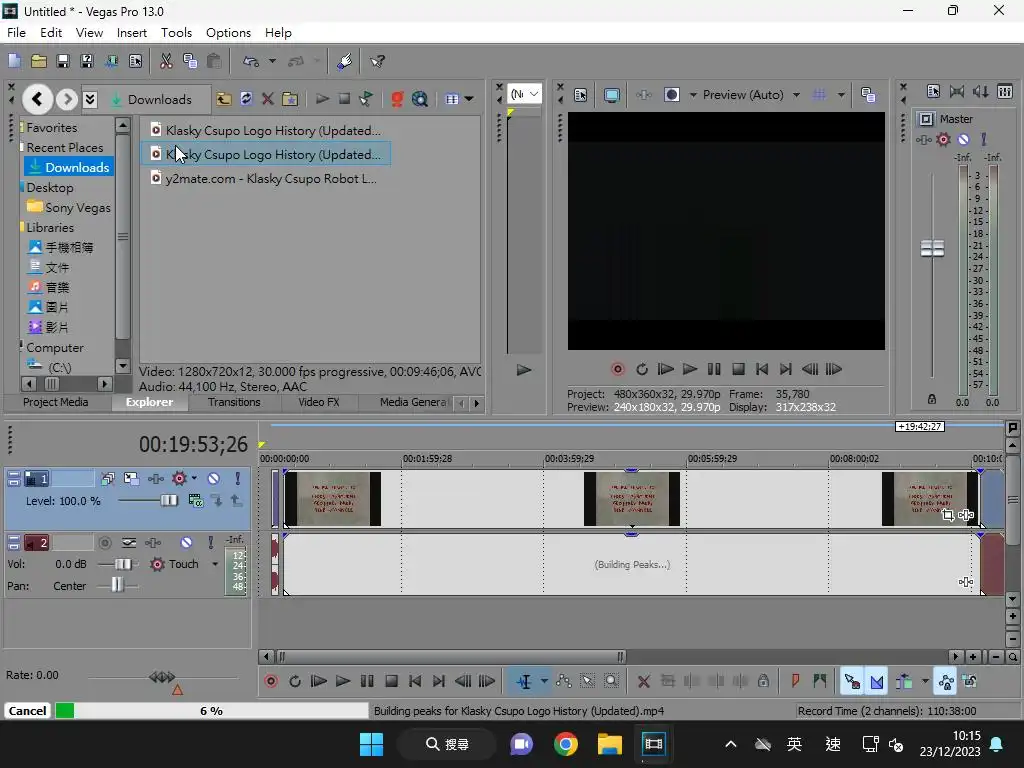The width and height of the screenshot is (1024, 768).
Task: Click track 1 Level slider
Action: 168,501
